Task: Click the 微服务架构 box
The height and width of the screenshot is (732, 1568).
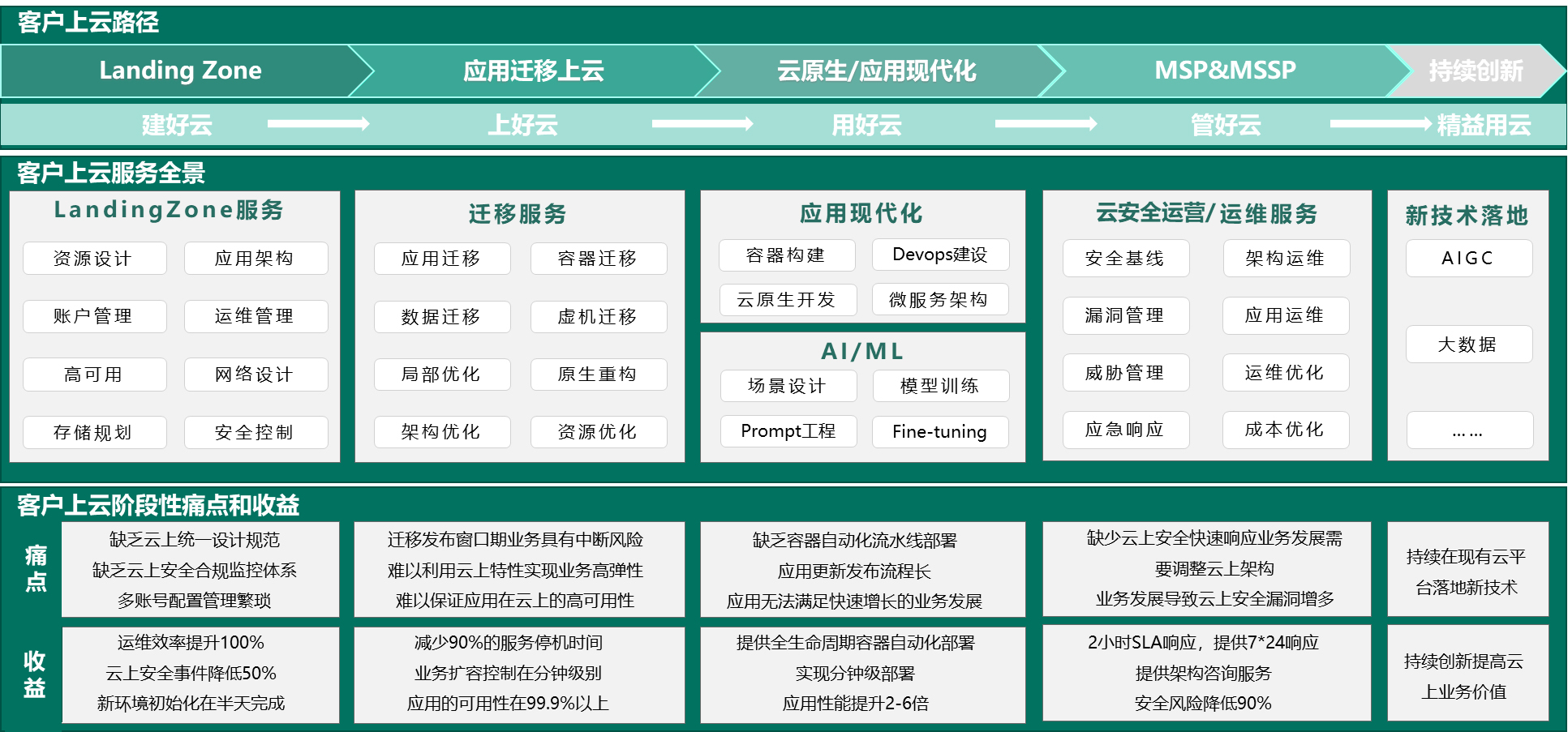Action: [941, 299]
